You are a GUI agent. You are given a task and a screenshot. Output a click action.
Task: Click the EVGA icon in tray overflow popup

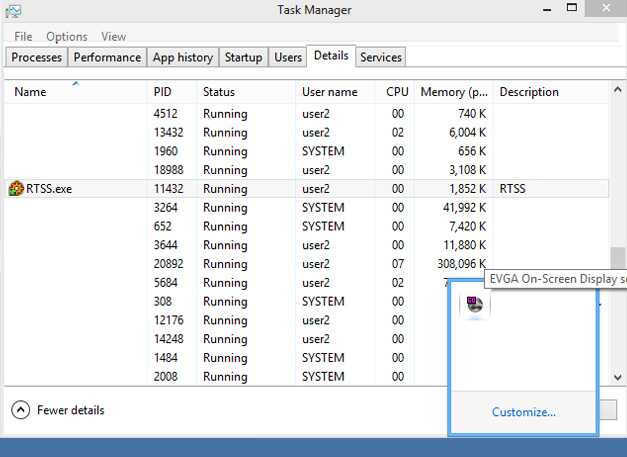point(474,305)
